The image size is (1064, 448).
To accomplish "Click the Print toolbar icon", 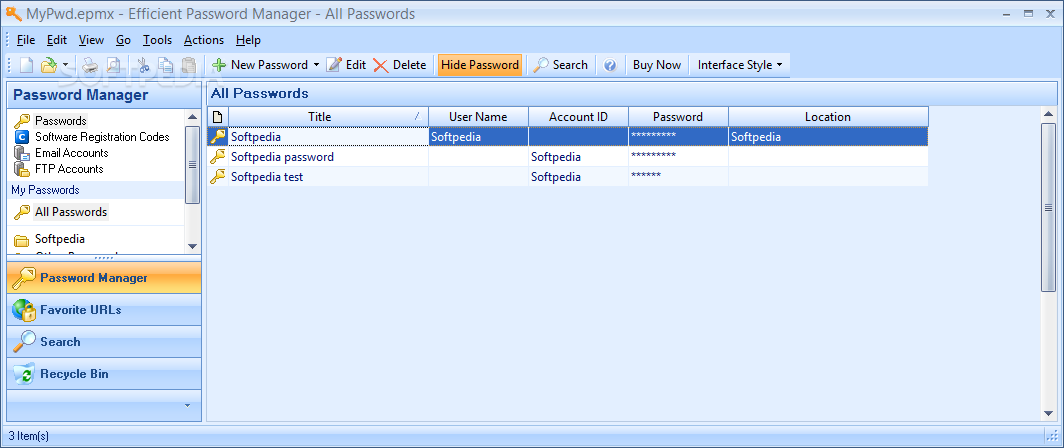I will click(90, 65).
